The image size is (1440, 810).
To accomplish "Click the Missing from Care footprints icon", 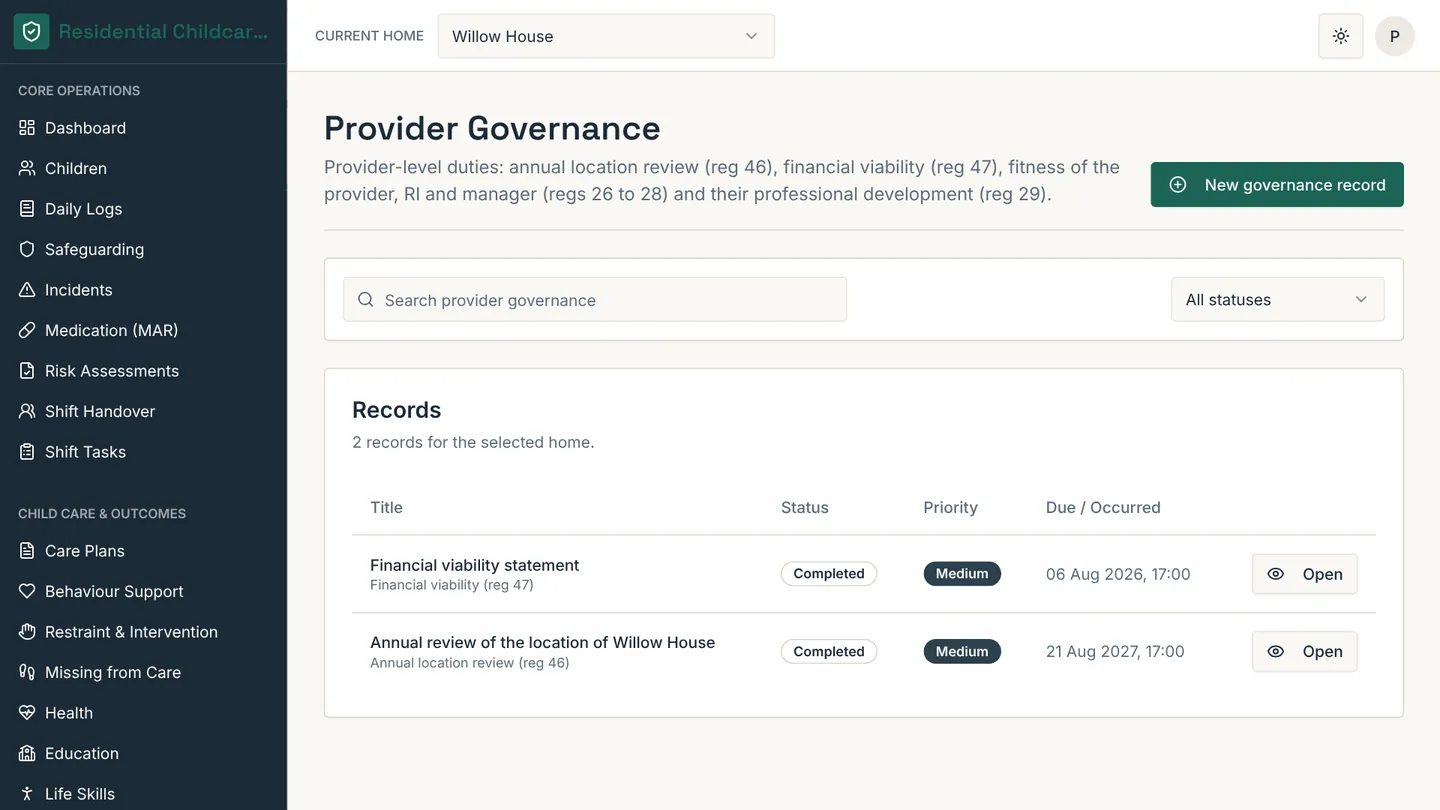I will pos(27,672).
